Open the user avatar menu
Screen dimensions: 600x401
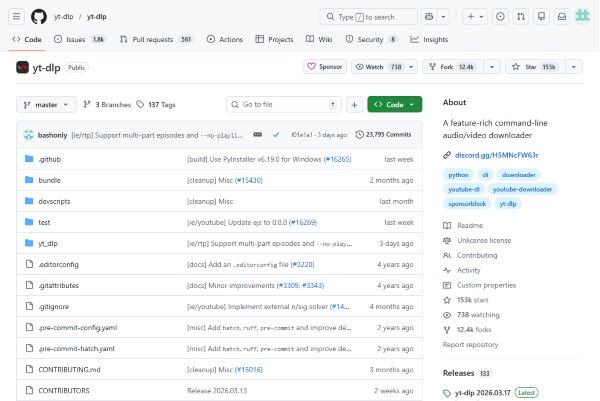tap(583, 16)
